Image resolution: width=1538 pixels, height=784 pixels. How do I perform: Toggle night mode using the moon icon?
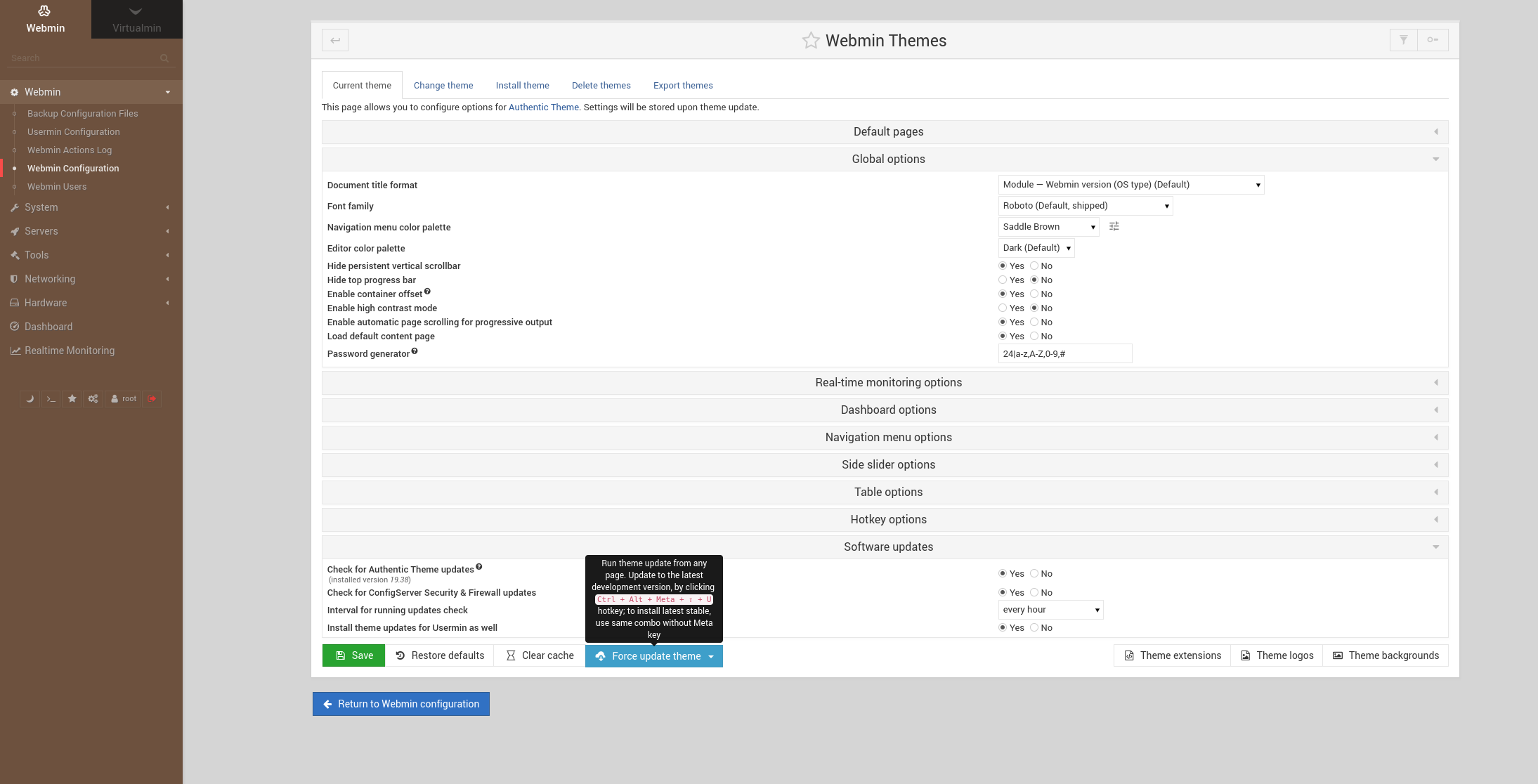click(30, 398)
